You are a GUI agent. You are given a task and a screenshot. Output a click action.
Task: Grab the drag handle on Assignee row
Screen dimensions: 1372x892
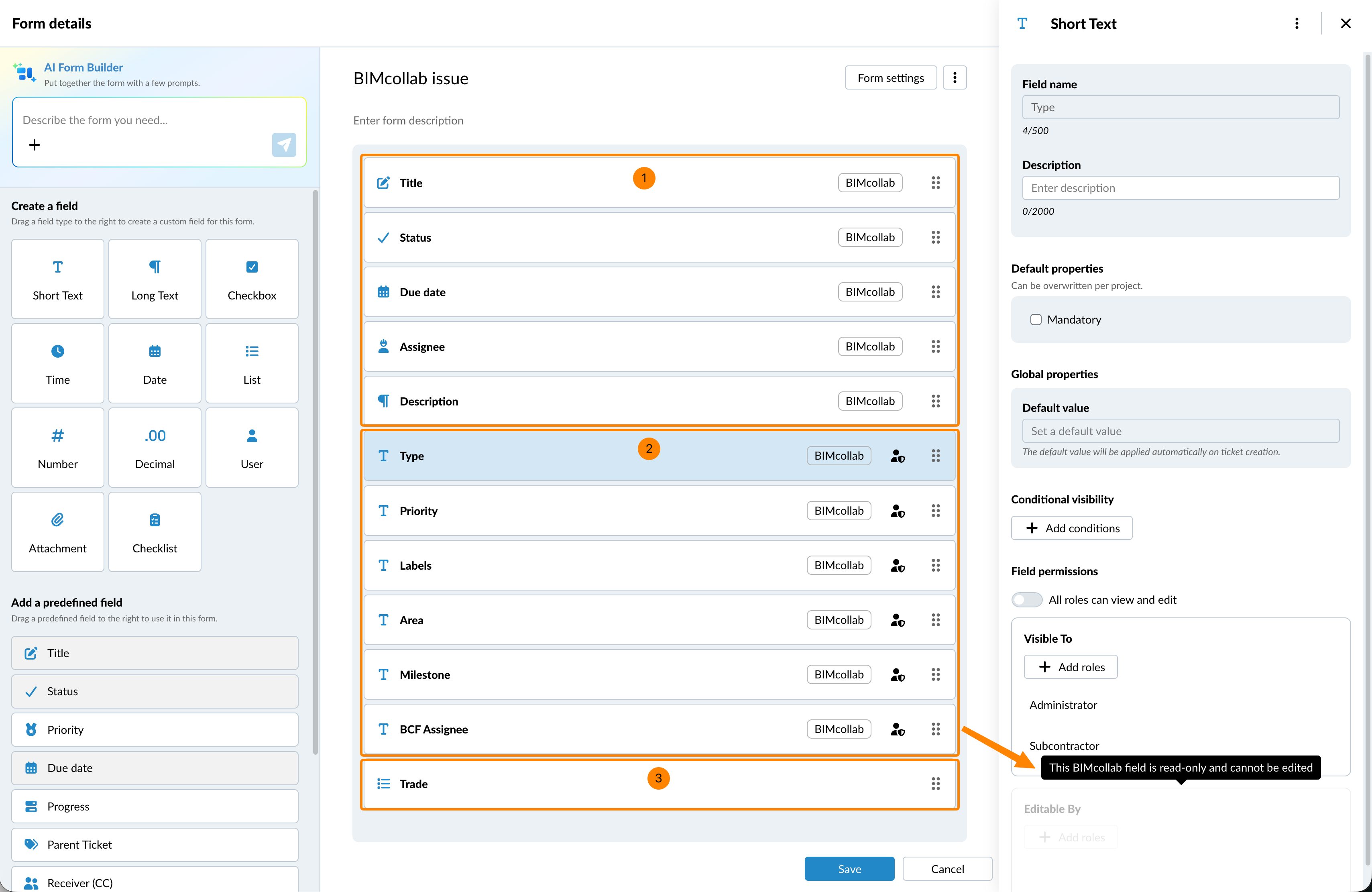coord(936,346)
